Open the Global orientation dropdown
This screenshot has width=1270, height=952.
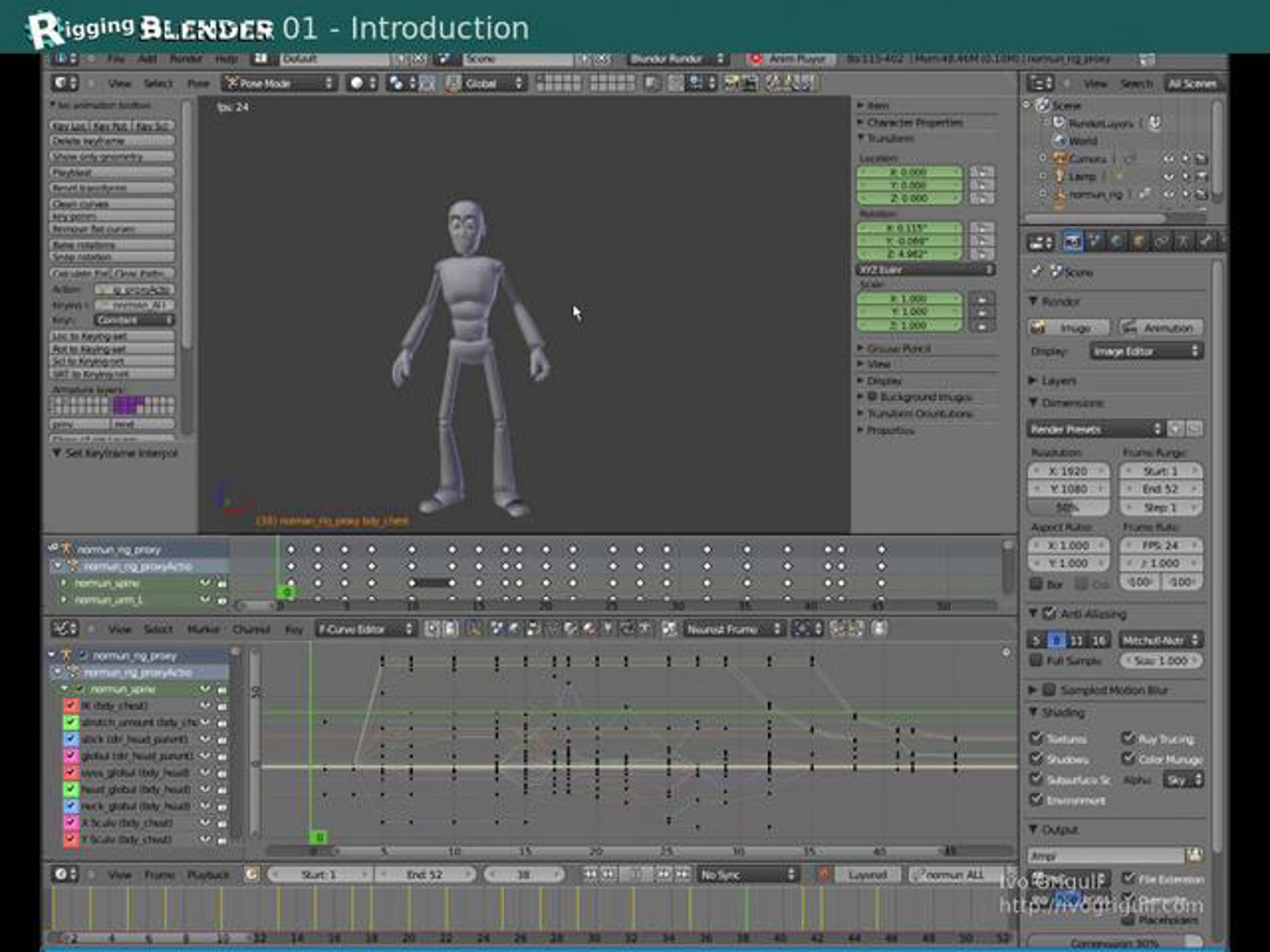(x=486, y=84)
